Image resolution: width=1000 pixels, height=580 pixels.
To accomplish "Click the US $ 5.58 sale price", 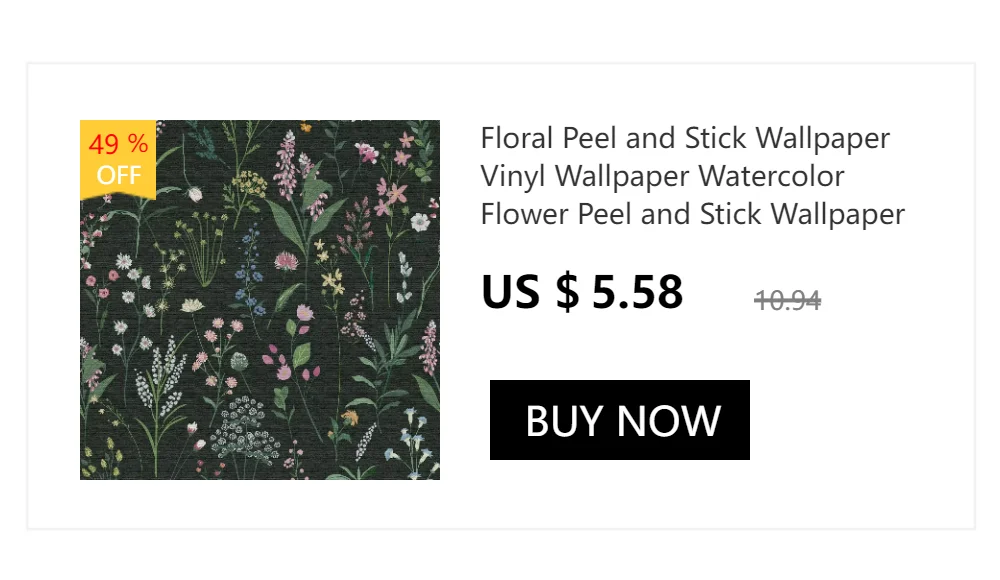I will [582, 292].
